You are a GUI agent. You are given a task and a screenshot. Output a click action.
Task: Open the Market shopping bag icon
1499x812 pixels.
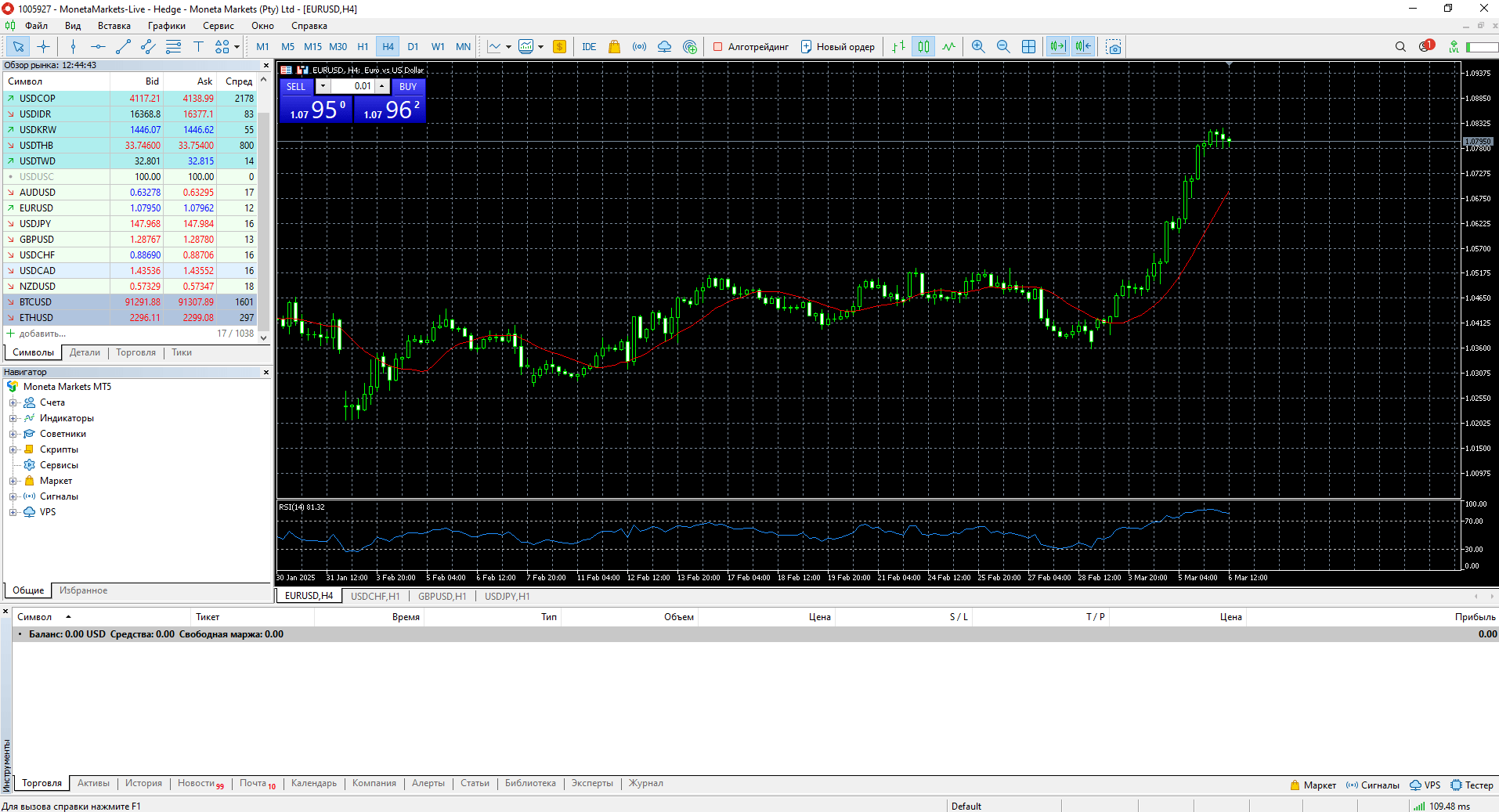(x=615, y=47)
